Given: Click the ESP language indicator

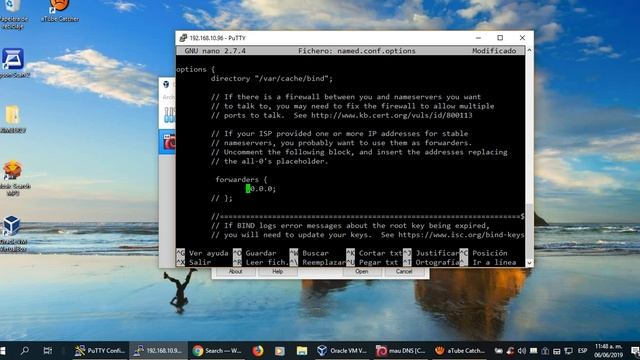Looking at the screenshot, I should (x=582, y=351).
